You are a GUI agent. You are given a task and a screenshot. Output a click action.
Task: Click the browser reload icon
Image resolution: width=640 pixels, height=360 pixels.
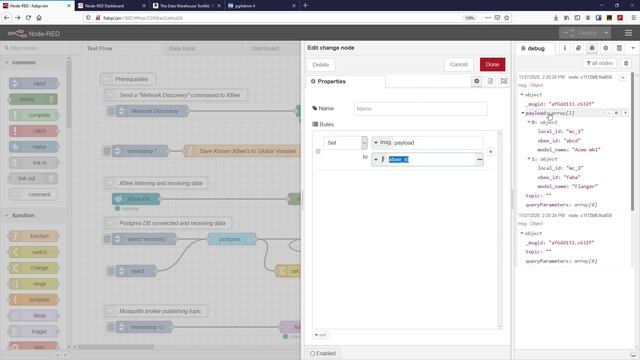(28, 18)
